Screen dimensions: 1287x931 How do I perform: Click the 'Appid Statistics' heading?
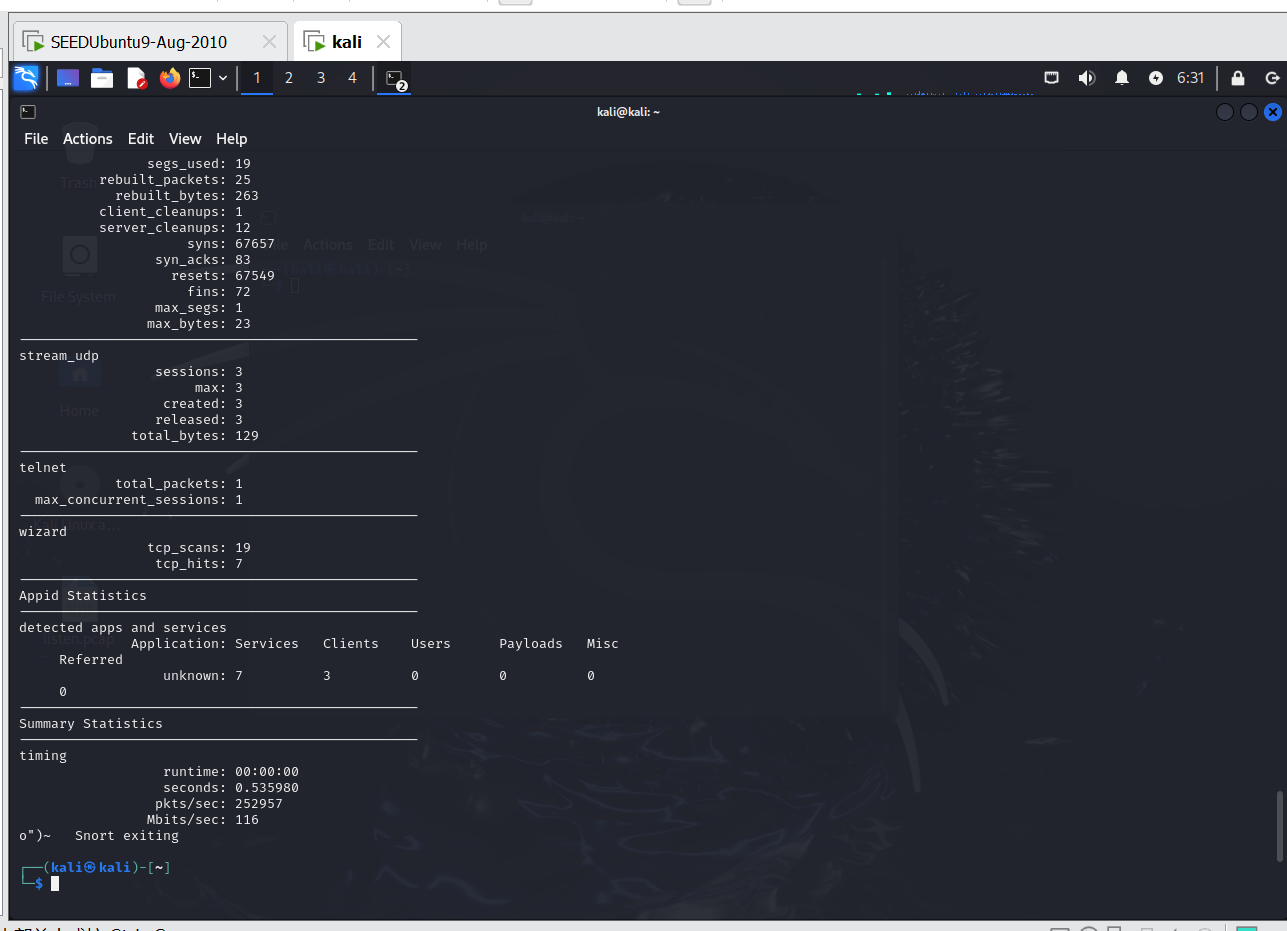pos(83,596)
